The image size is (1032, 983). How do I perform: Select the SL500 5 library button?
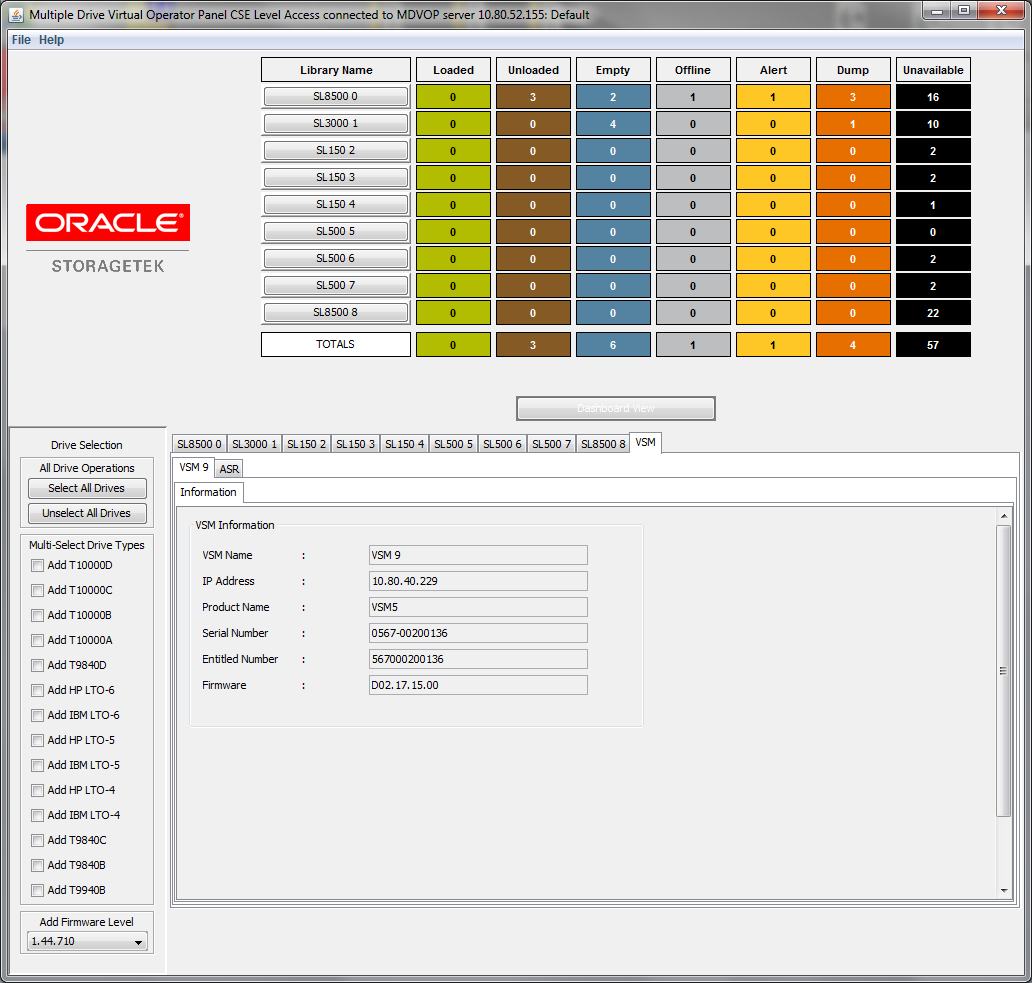click(x=336, y=232)
